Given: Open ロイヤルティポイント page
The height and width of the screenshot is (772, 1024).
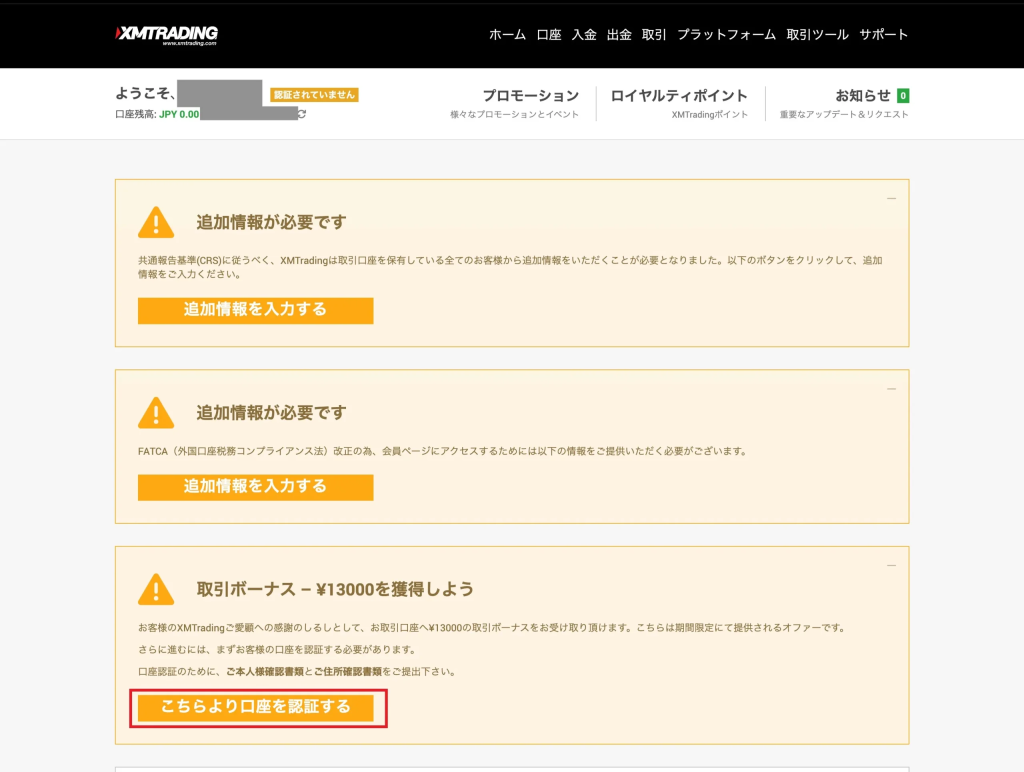Looking at the screenshot, I should tap(679, 96).
